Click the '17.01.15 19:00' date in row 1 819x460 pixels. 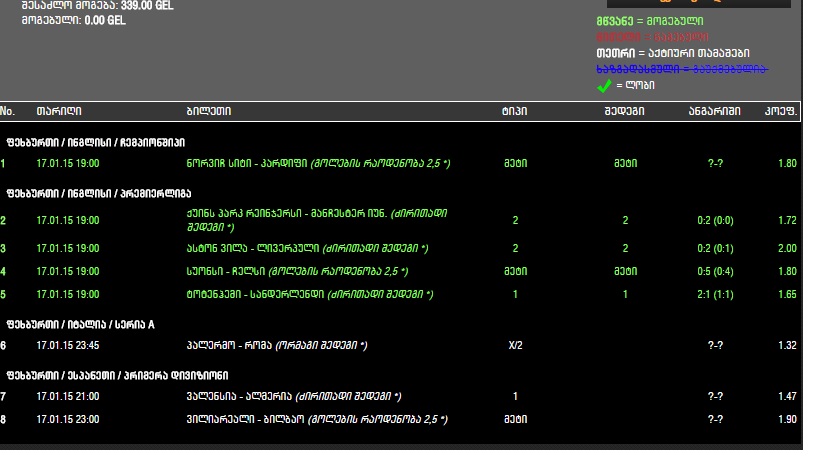[67, 163]
